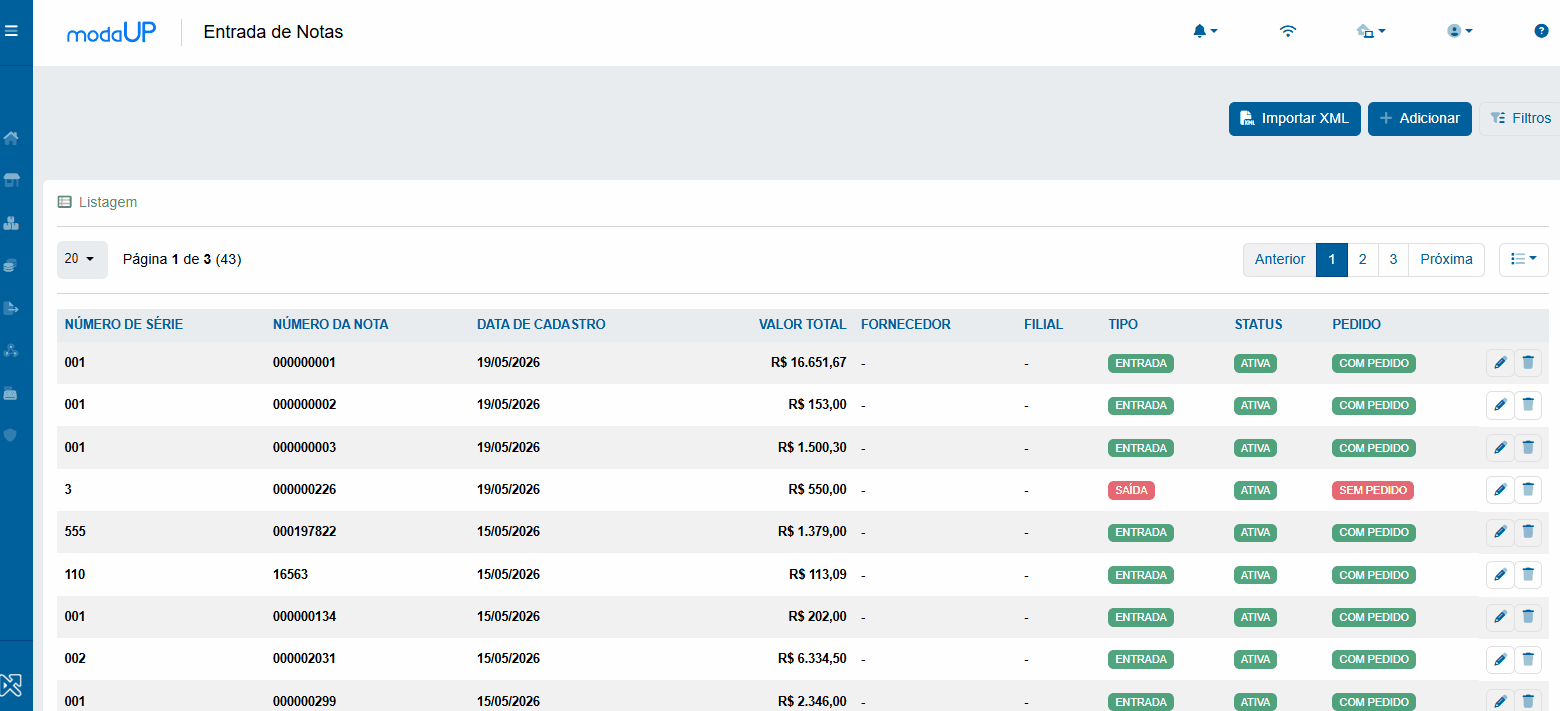1560x711 pixels.
Task: Sort by PEDIDO column header
Action: coord(1357,324)
